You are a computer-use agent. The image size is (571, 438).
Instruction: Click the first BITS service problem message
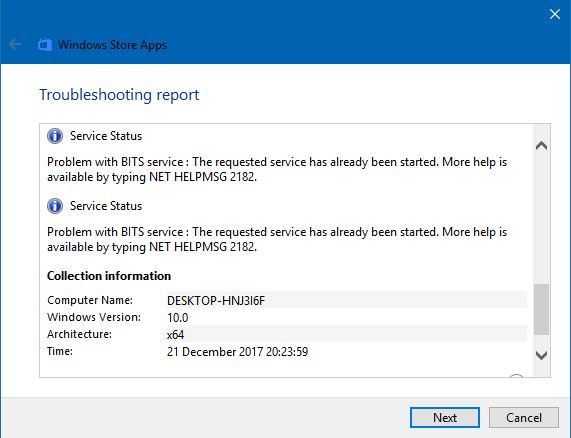click(x=277, y=169)
